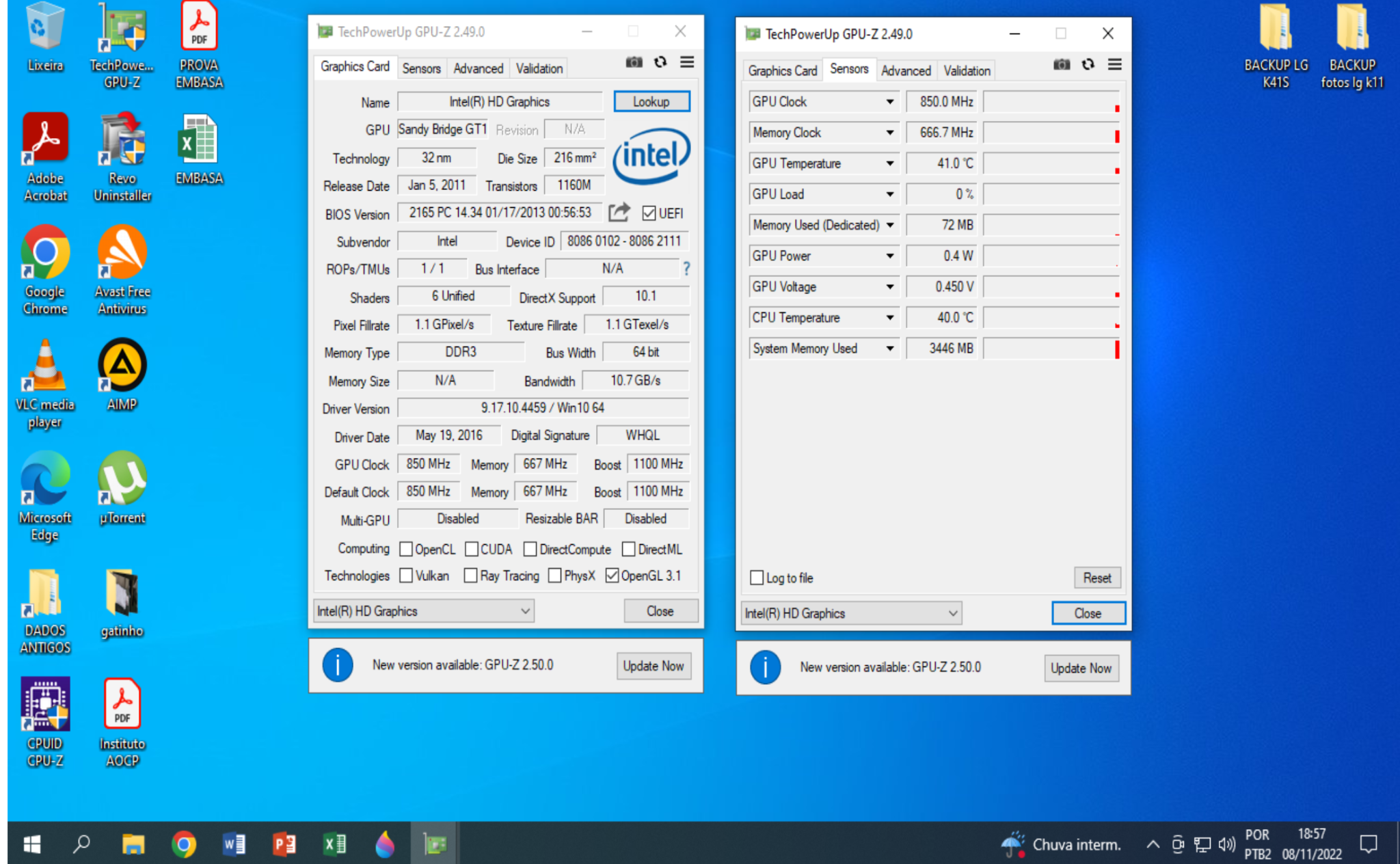Open CPUID CPU-Z desktop icon
Screen dimensions: 1400x864
(45, 723)
